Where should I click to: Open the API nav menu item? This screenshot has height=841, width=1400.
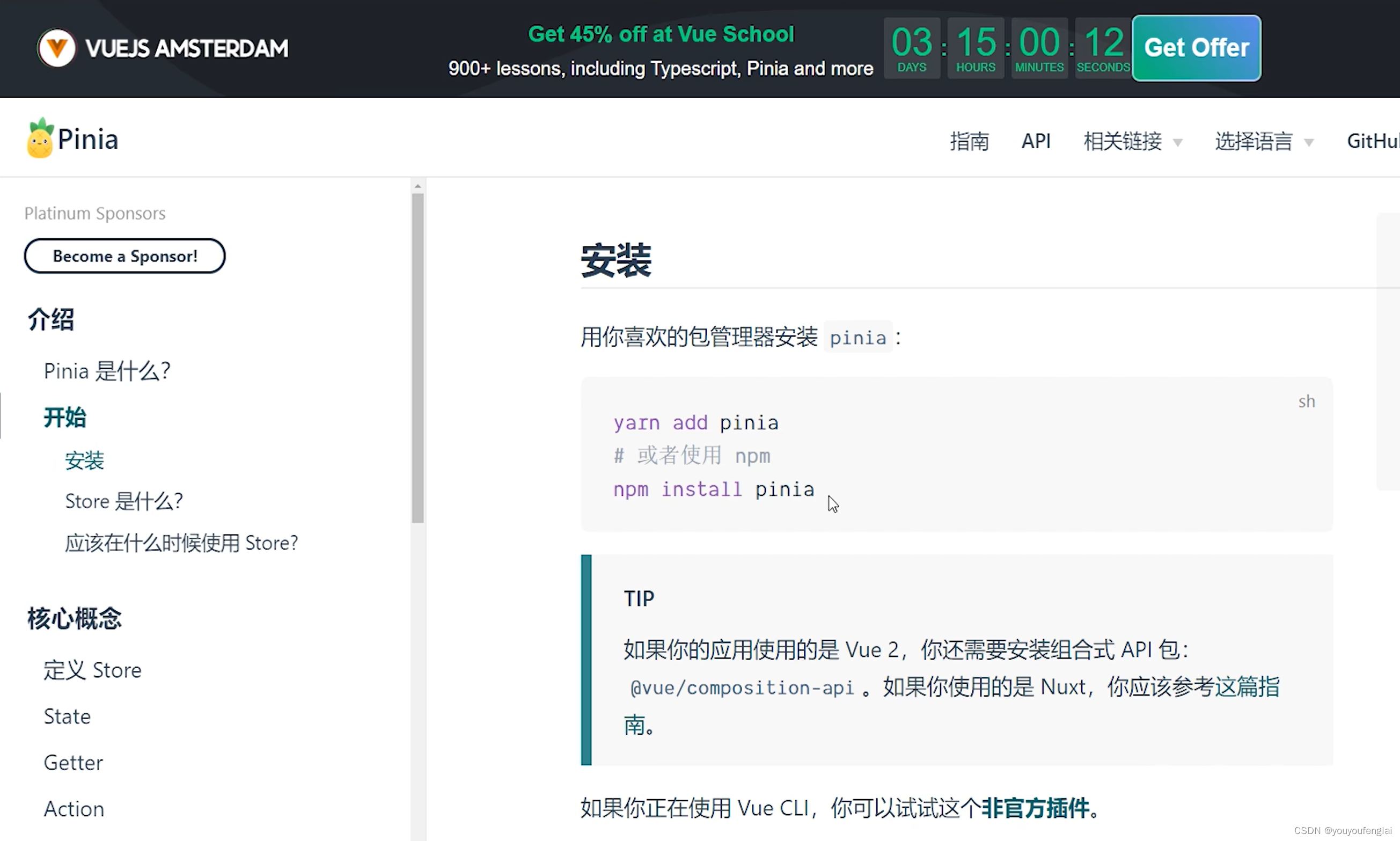pos(1036,141)
